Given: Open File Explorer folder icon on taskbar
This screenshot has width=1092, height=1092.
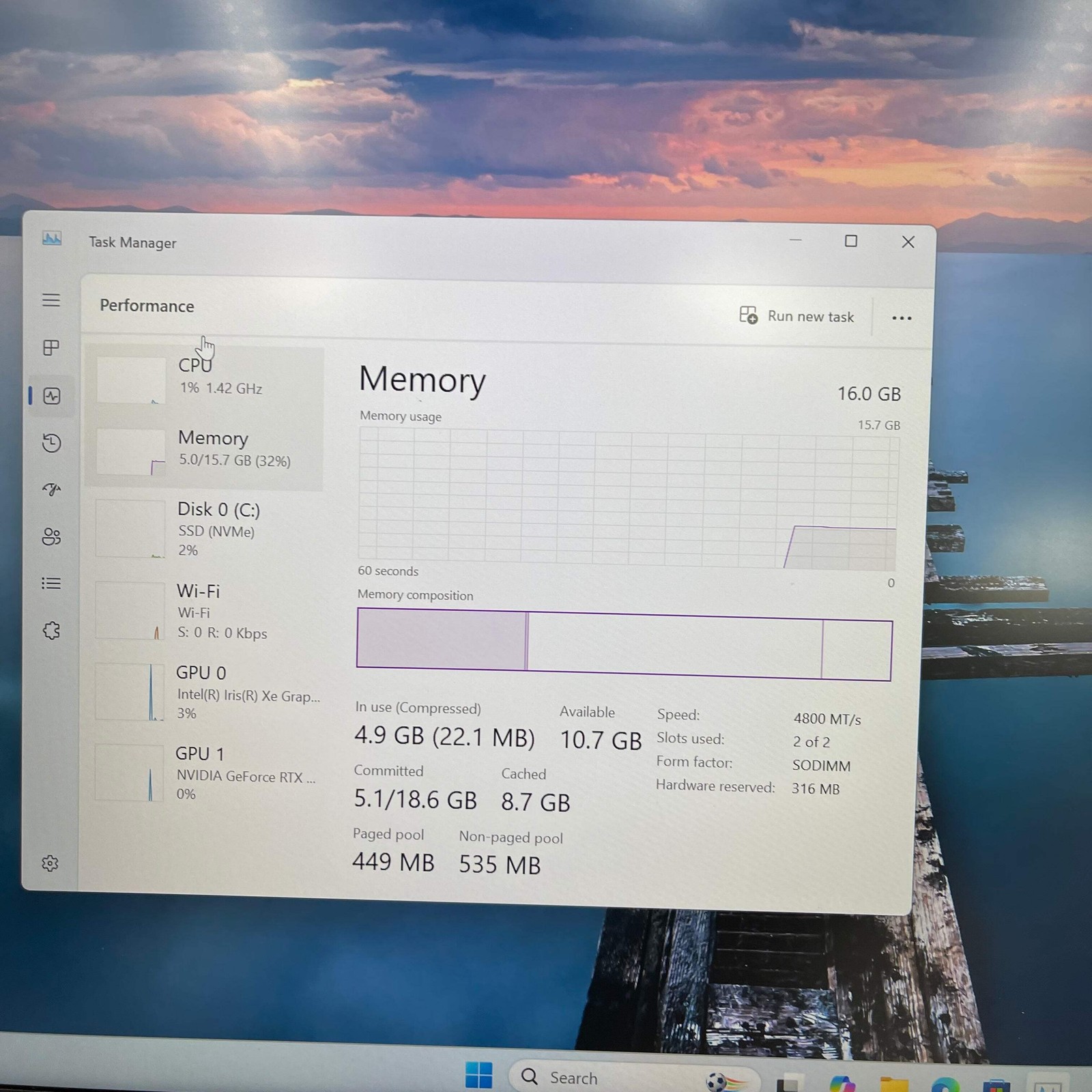Looking at the screenshot, I should coord(894,1084).
